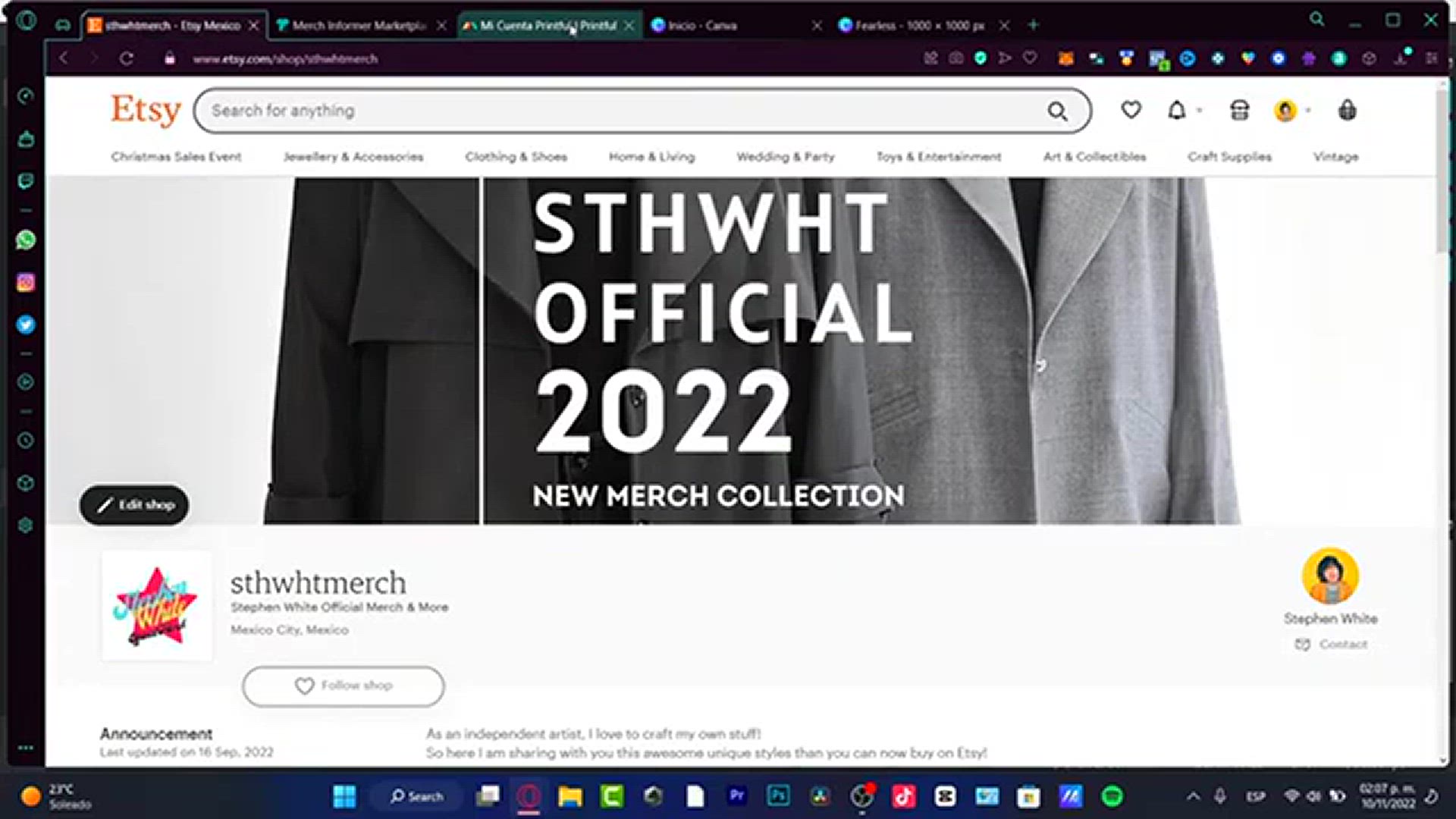Screen dimensions: 1456x819
Task: Click the site padlock icon in the address bar
Action: [x=170, y=58]
